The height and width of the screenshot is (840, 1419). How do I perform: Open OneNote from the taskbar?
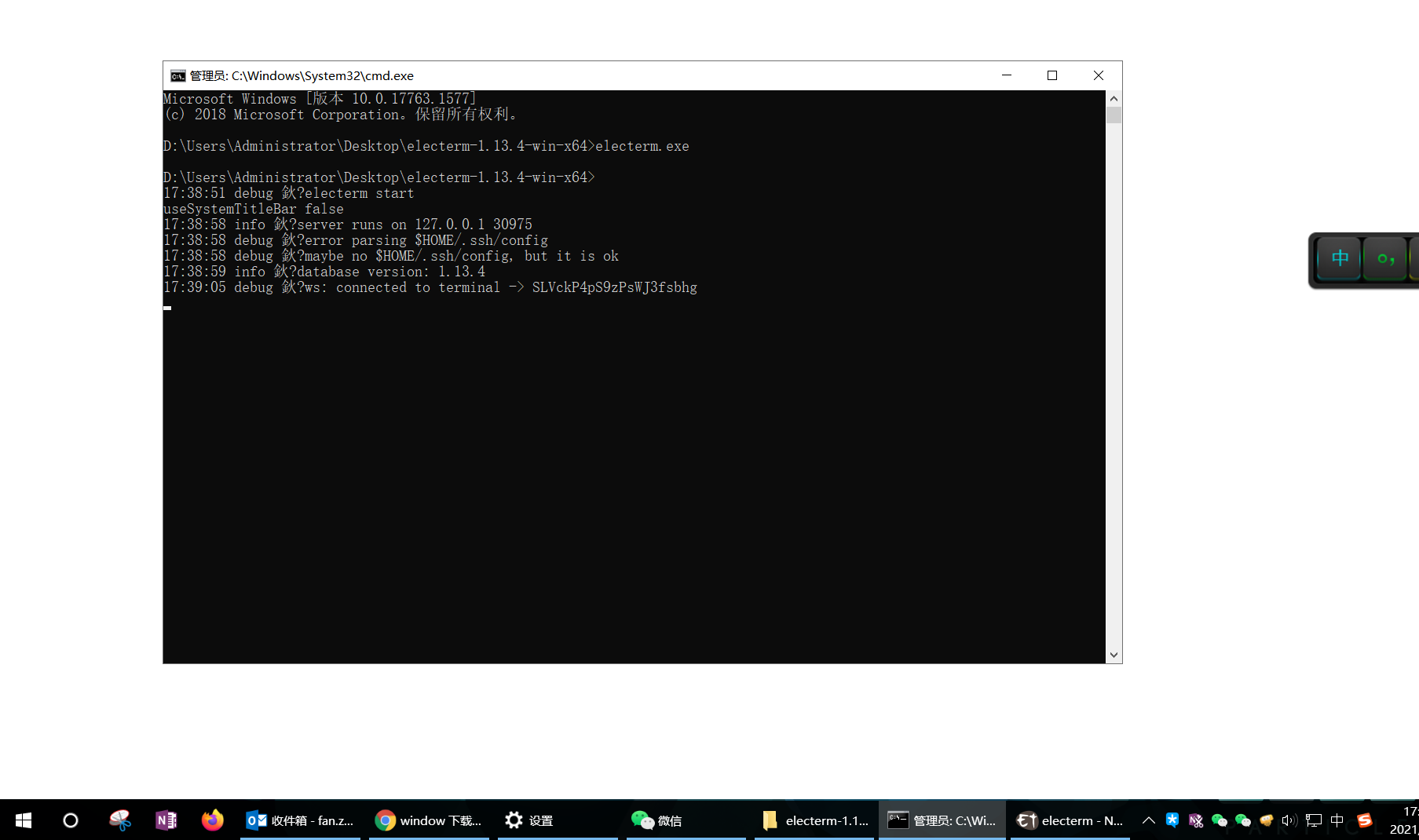click(x=166, y=820)
